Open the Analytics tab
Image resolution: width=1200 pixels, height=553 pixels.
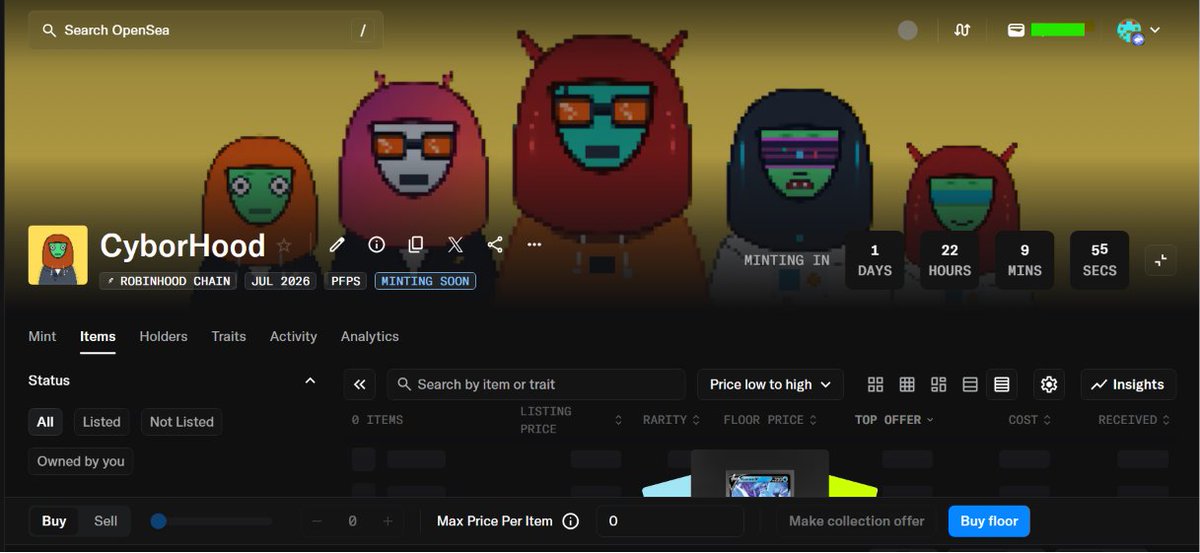point(370,336)
